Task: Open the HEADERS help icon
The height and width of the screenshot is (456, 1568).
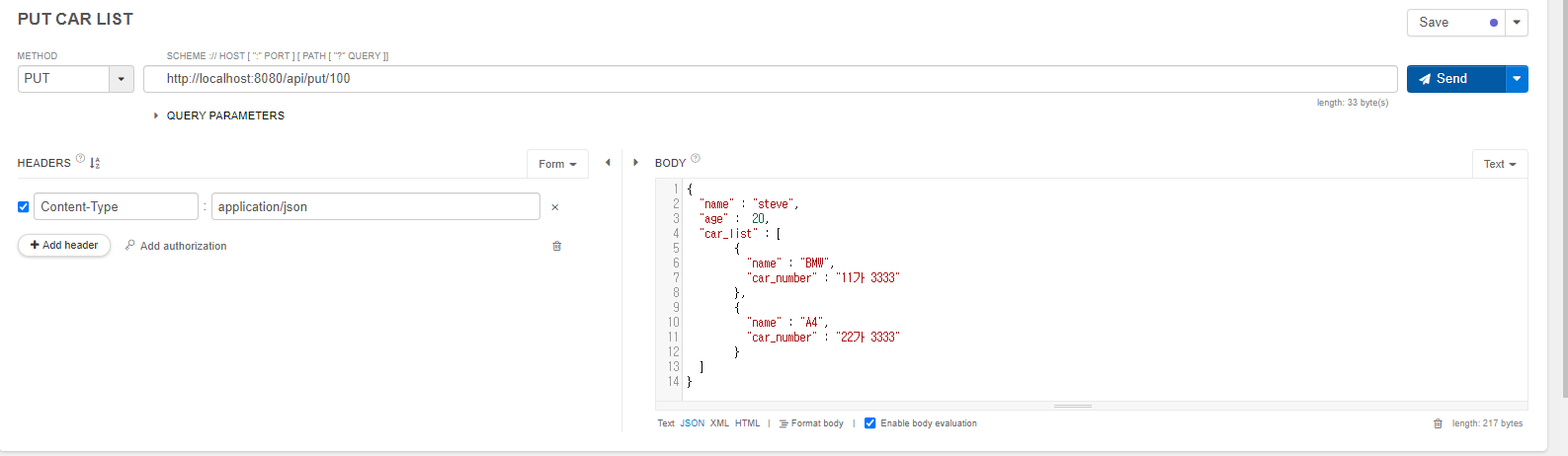Action: 80,158
